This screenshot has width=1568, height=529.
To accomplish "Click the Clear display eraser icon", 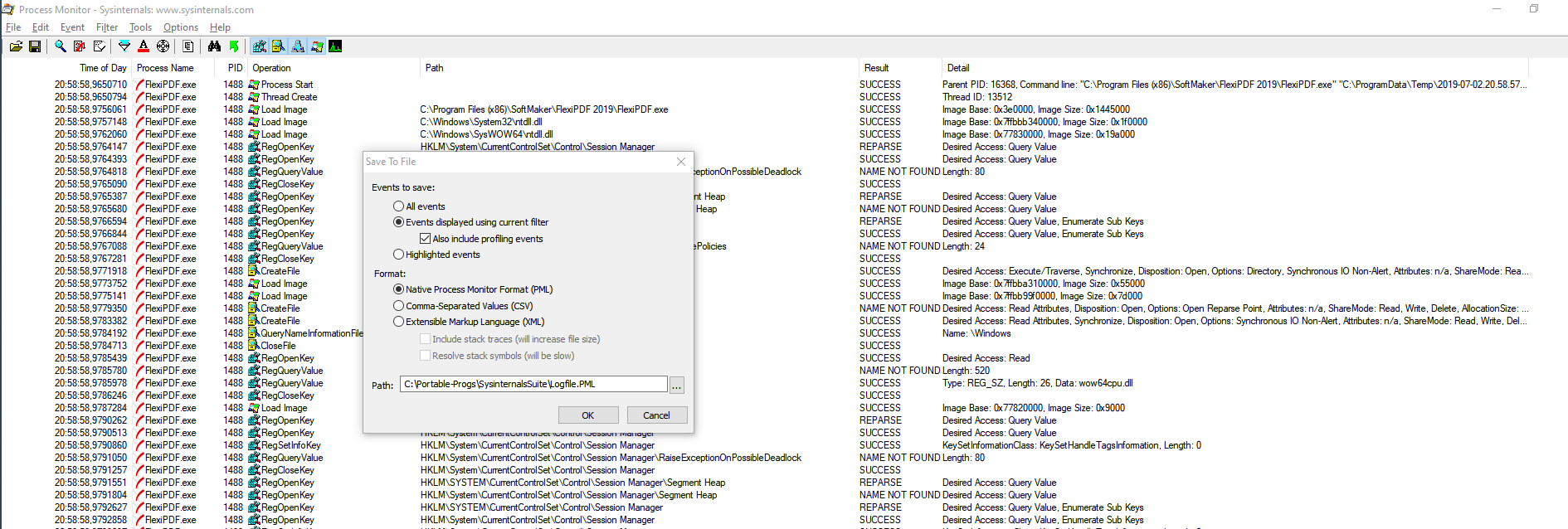I will [100, 46].
